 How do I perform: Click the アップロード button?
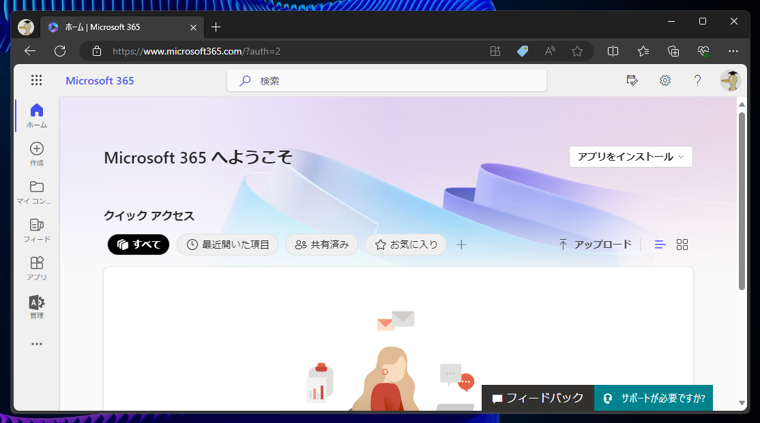tap(595, 245)
